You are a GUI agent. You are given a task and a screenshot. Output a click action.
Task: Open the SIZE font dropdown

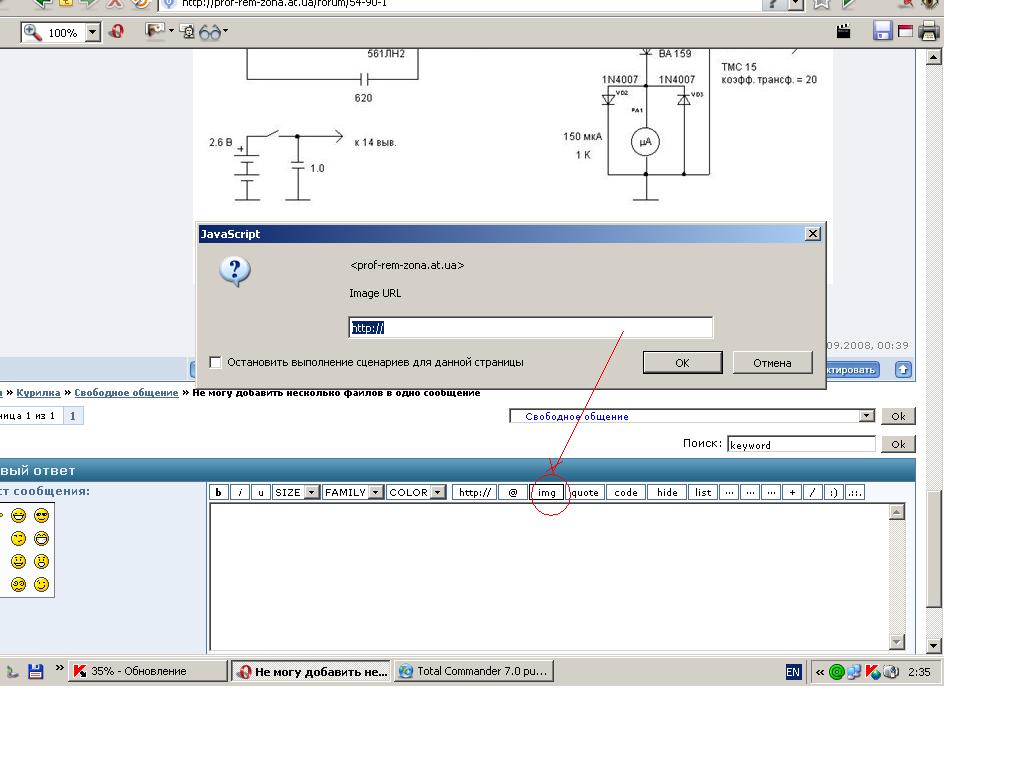(296, 492)
